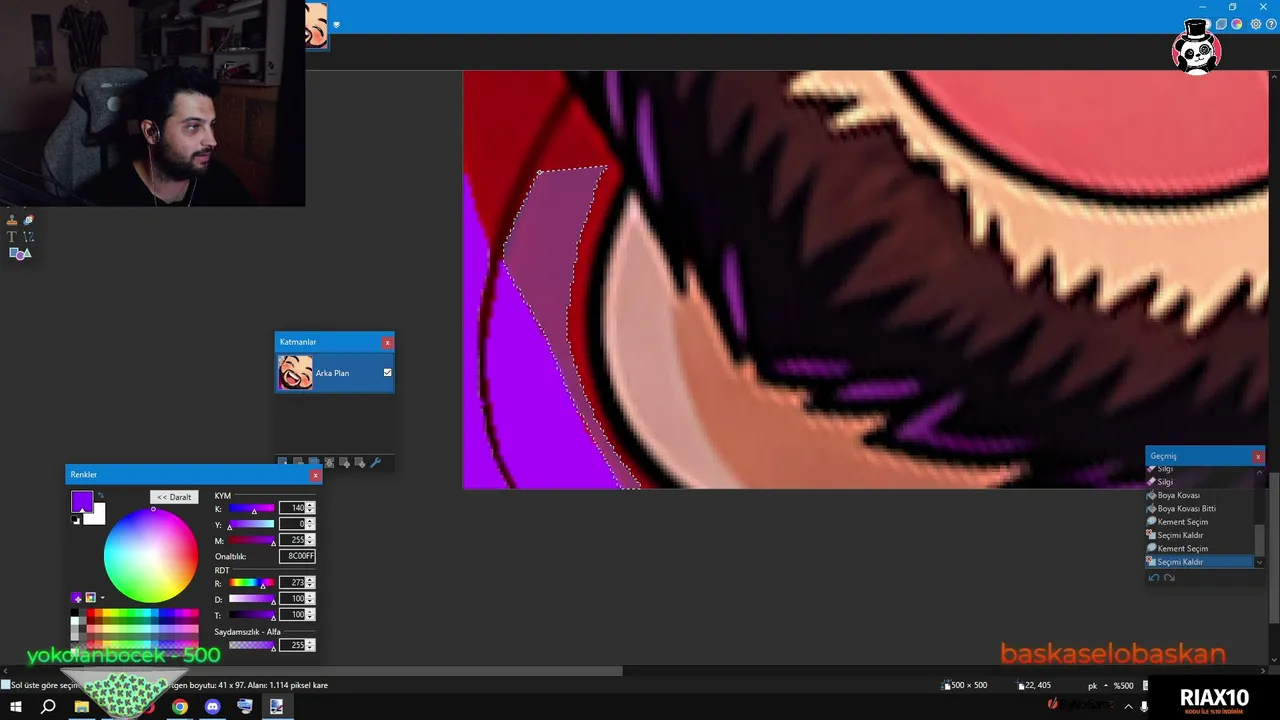This screenshot has width=1280, height=720.
Task: Click the M value stepper
Action: click(x=310, y=540)
